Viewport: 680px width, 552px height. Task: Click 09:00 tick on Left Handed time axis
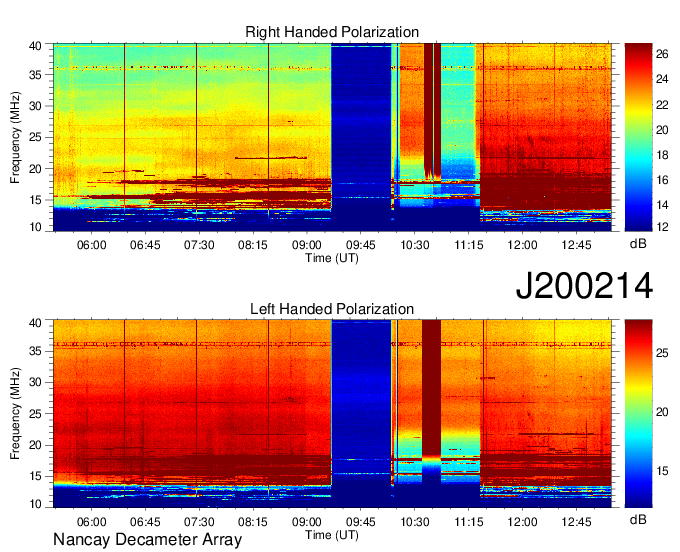click(x=307, y=522)
